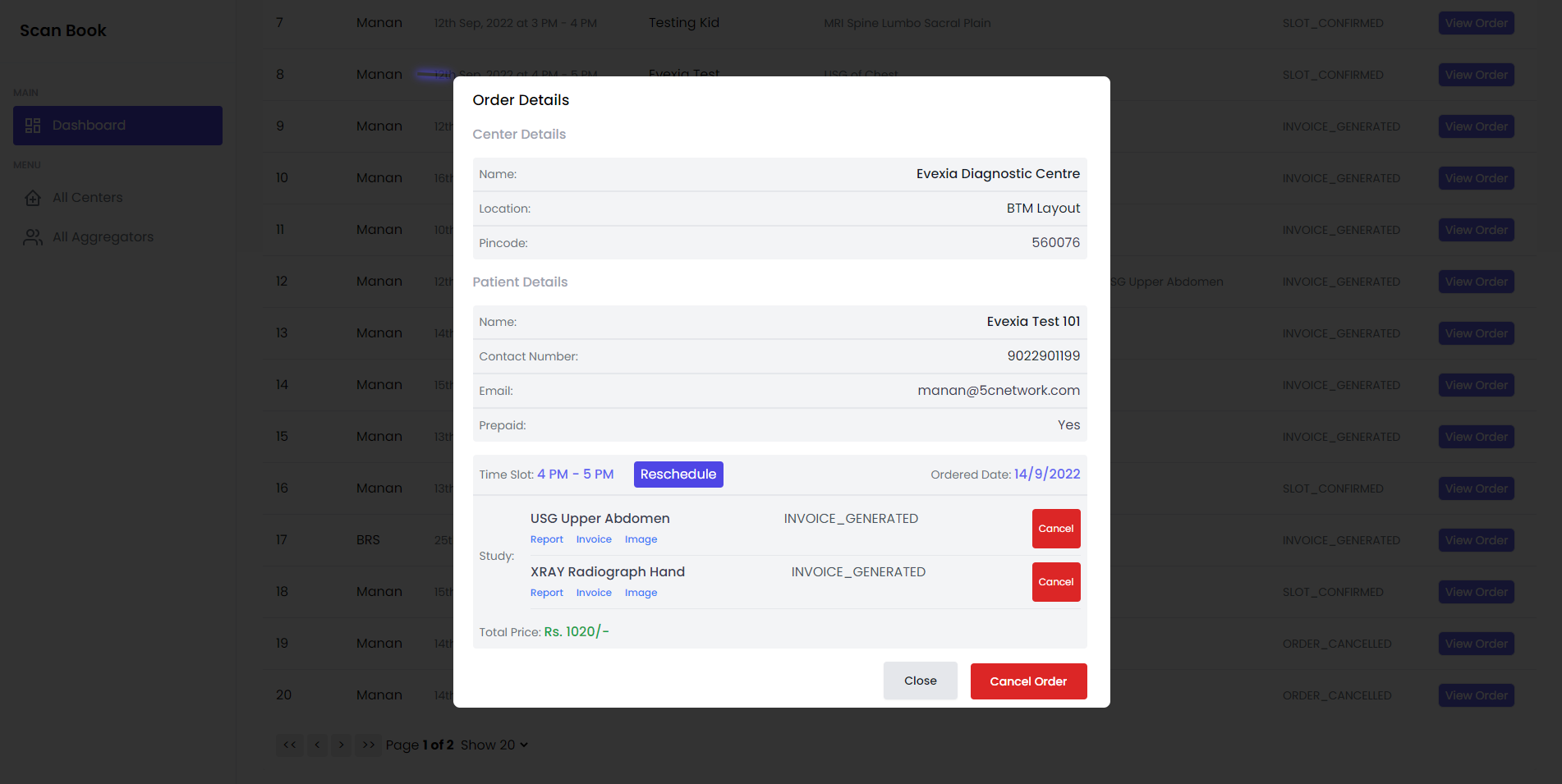
Task: Jump to last page with double-right arrows
Action: point(369,745)
